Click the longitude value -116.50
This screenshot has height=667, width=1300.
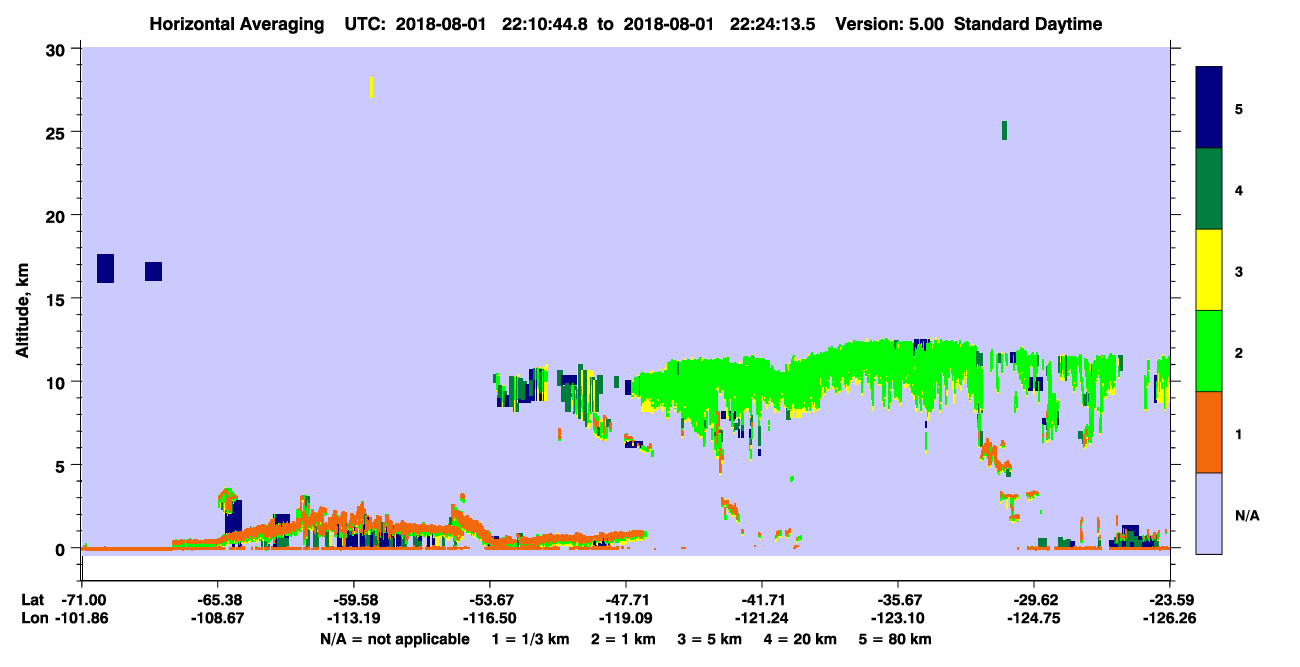point(490,618)
